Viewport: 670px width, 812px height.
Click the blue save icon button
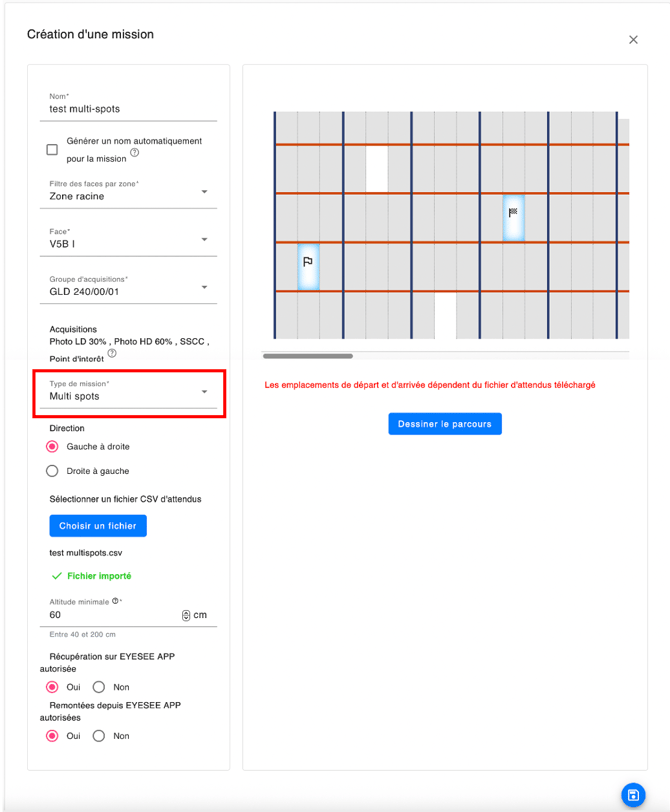point(633,795)
